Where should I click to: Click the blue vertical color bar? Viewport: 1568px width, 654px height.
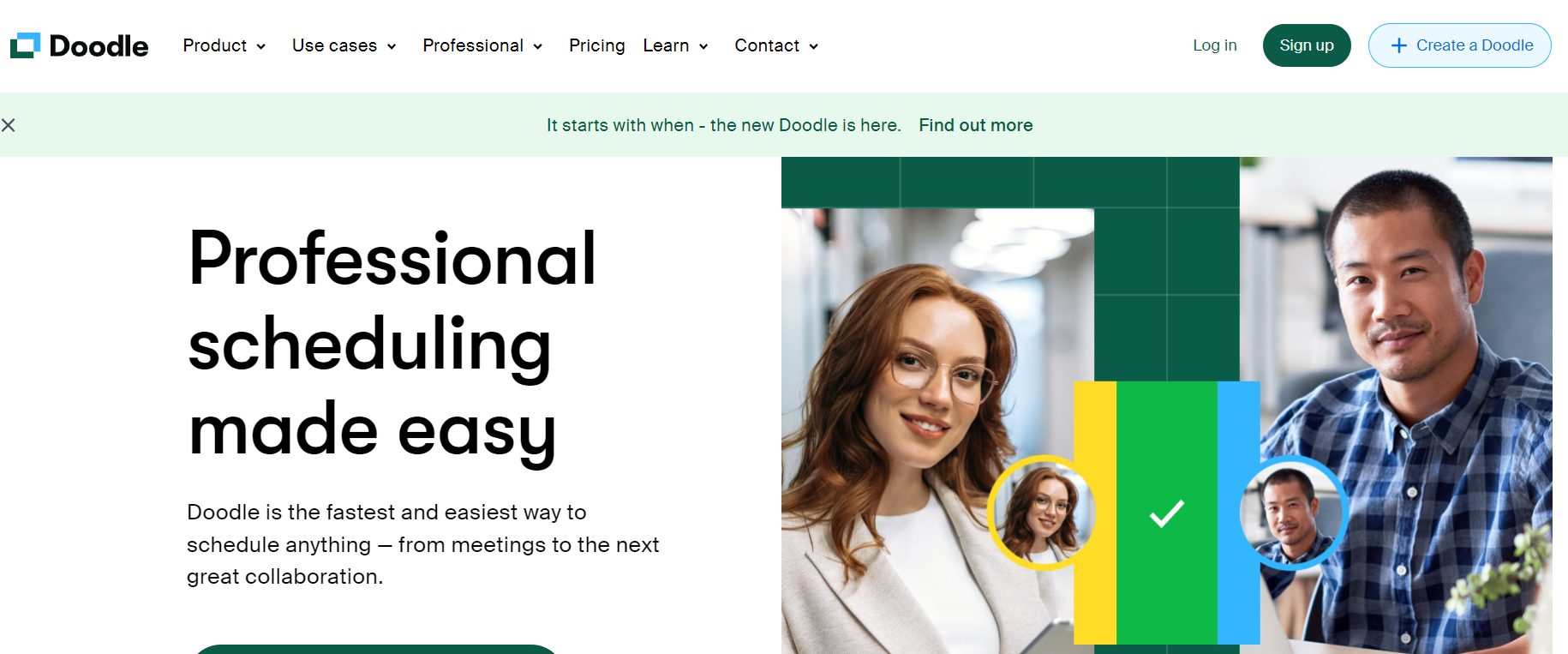click(1238, 513)
